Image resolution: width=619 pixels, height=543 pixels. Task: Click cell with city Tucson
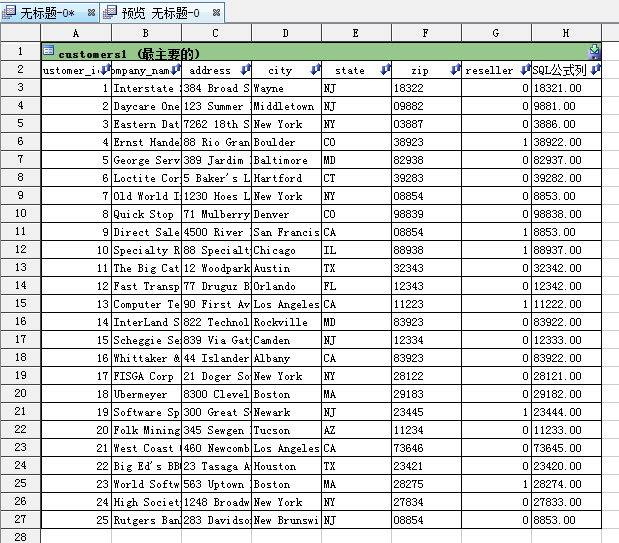click(x=286, y=430)
